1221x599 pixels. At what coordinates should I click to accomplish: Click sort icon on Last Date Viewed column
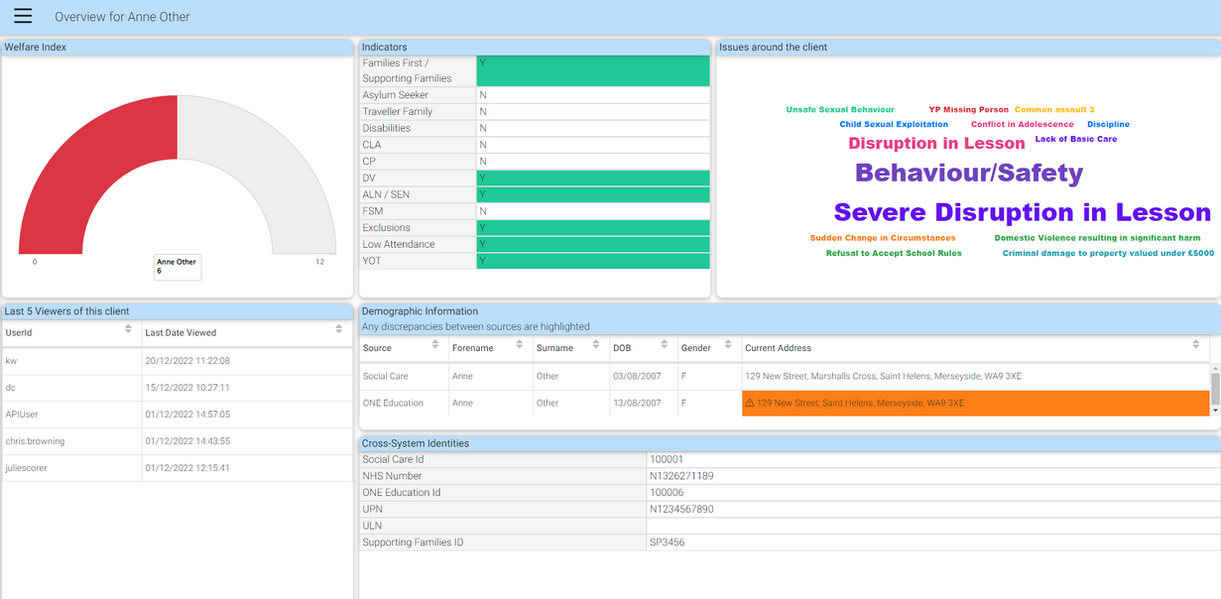[x=339, y=330]
